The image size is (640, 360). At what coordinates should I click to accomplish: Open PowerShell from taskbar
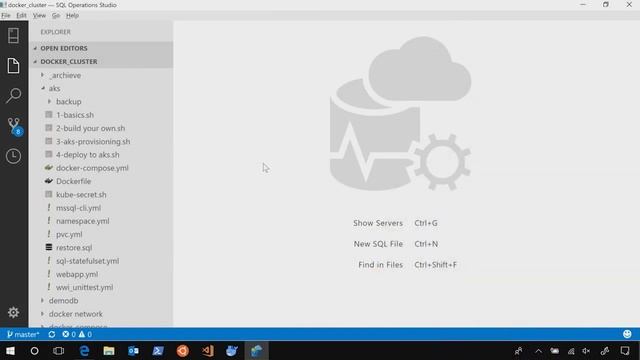coord(158,351)
